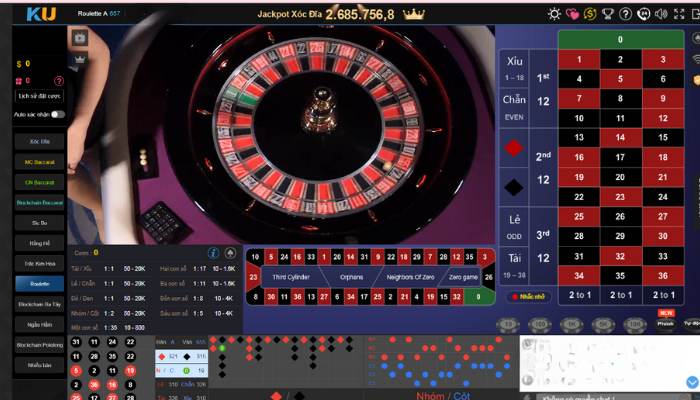Open the Blockchain Pokdeng game
The height and width of the screenshot is (400, 700).
coord(39,345)
